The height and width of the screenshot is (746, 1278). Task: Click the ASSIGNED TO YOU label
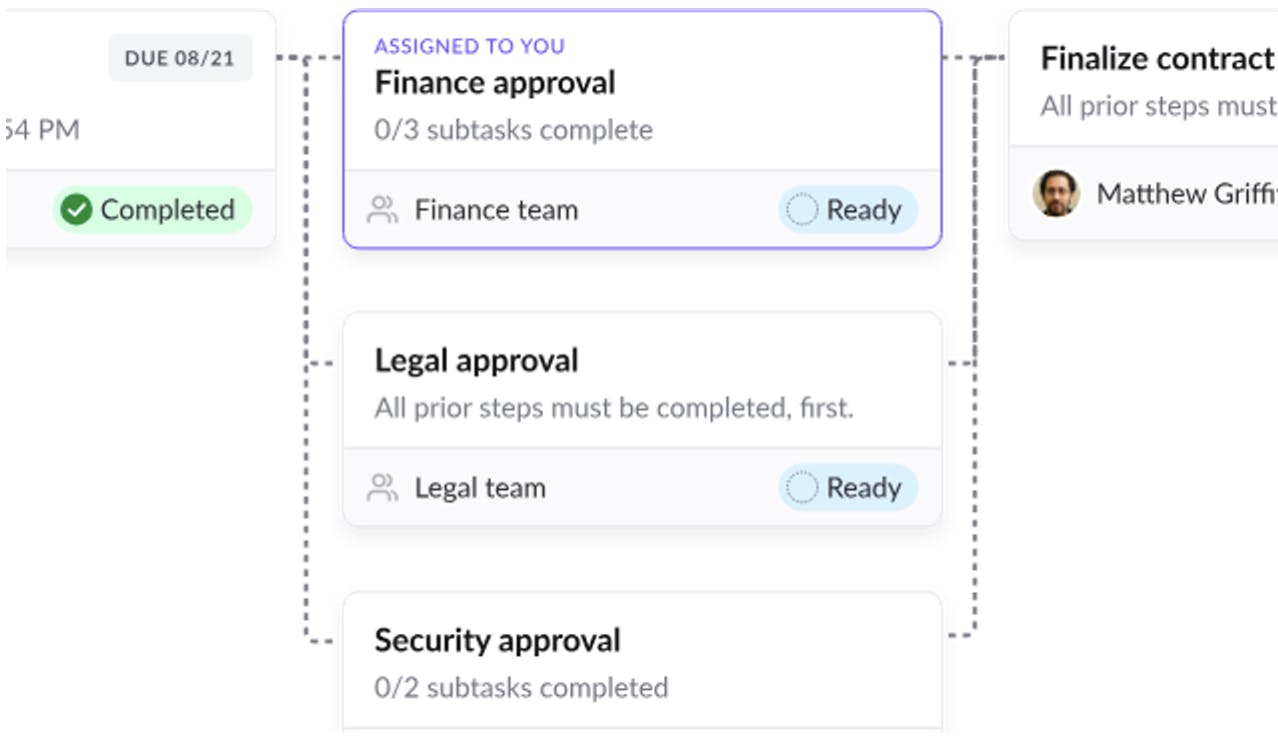click(x=469, y=46)
